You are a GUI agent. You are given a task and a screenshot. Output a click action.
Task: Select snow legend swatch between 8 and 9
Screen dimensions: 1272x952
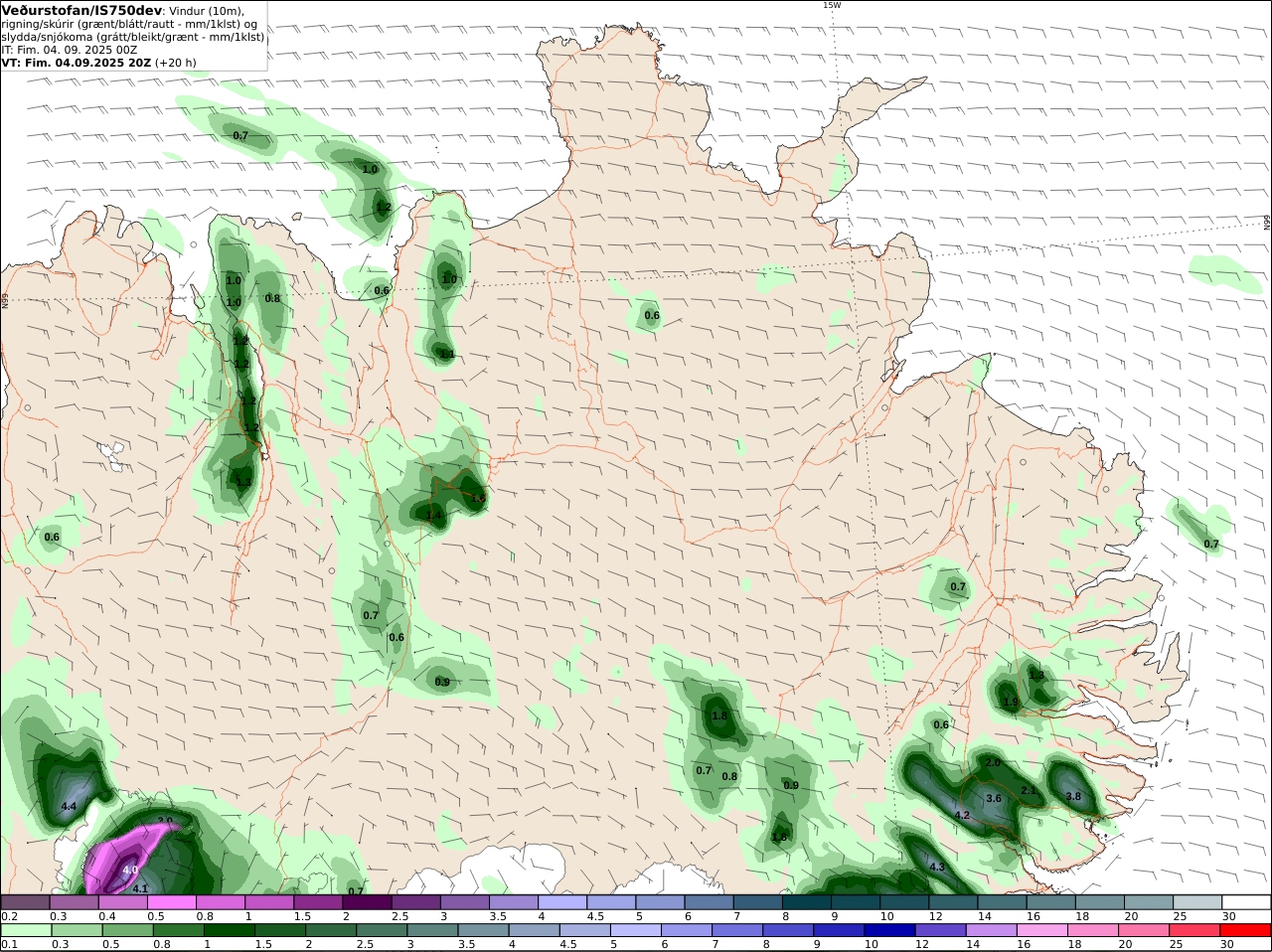tap(807, 901)
